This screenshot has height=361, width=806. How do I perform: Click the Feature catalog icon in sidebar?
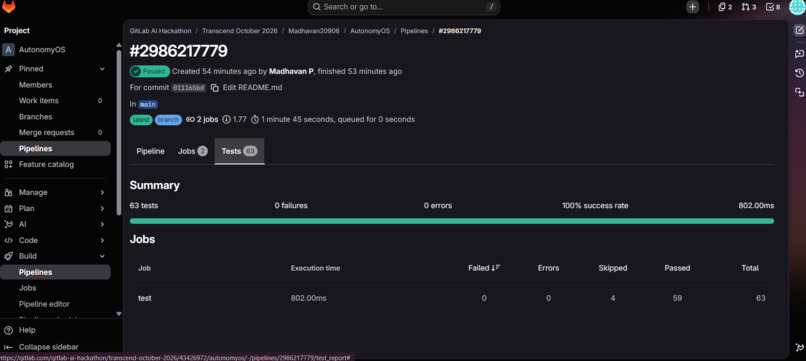(8, 165)
